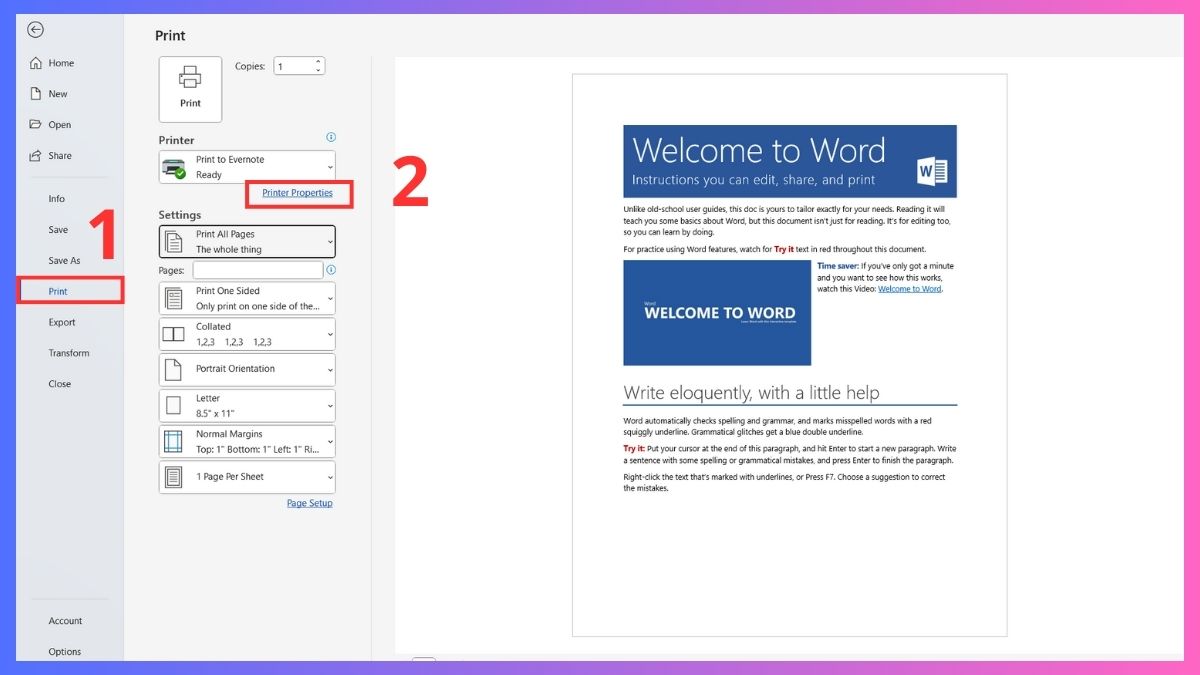This screenshot has height=675, width=1200.
Task: Click the large Print button
Action: pyautogui.click(x=190, y=89)
